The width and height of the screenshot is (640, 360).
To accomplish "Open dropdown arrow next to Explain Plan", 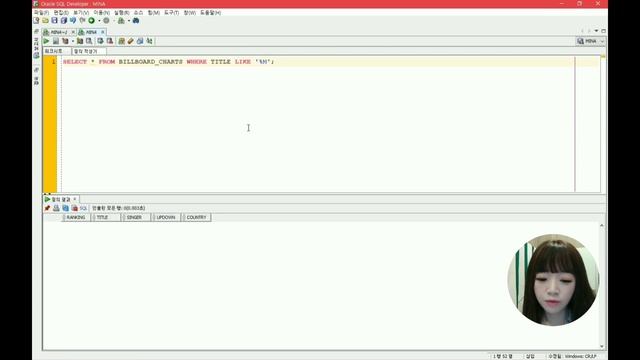I will pos(73,41).
